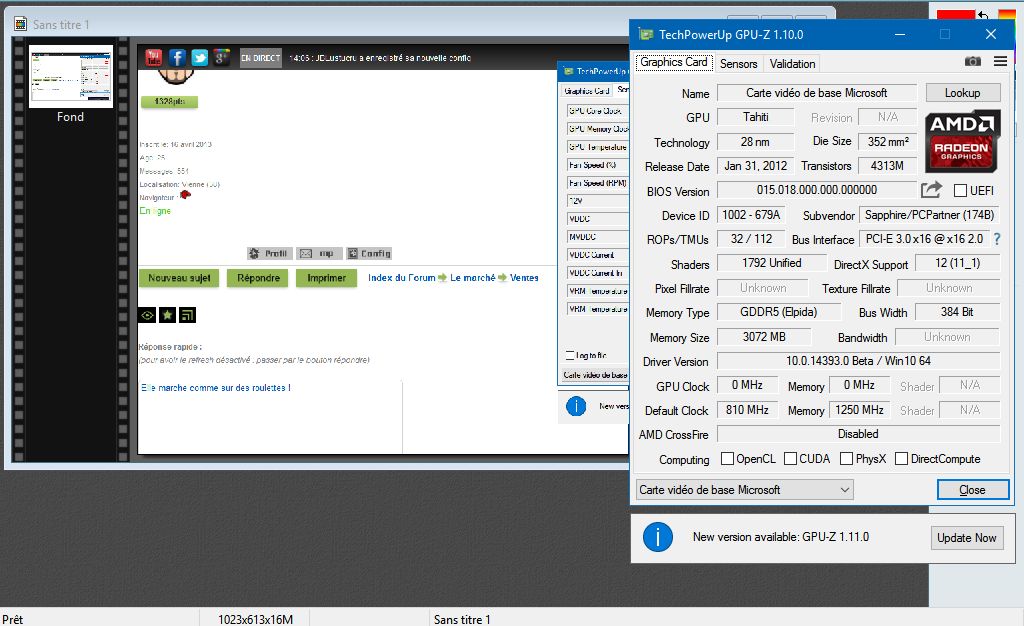Click the Index du Forum link
Screen dimensions: 1024x626
[x=402, y=277]
